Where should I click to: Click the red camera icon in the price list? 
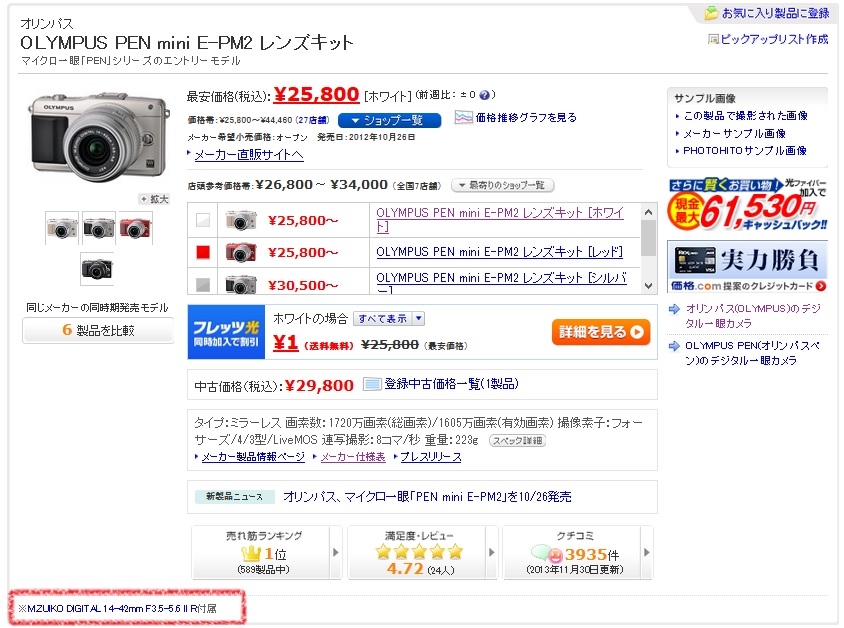pos(241,252)
